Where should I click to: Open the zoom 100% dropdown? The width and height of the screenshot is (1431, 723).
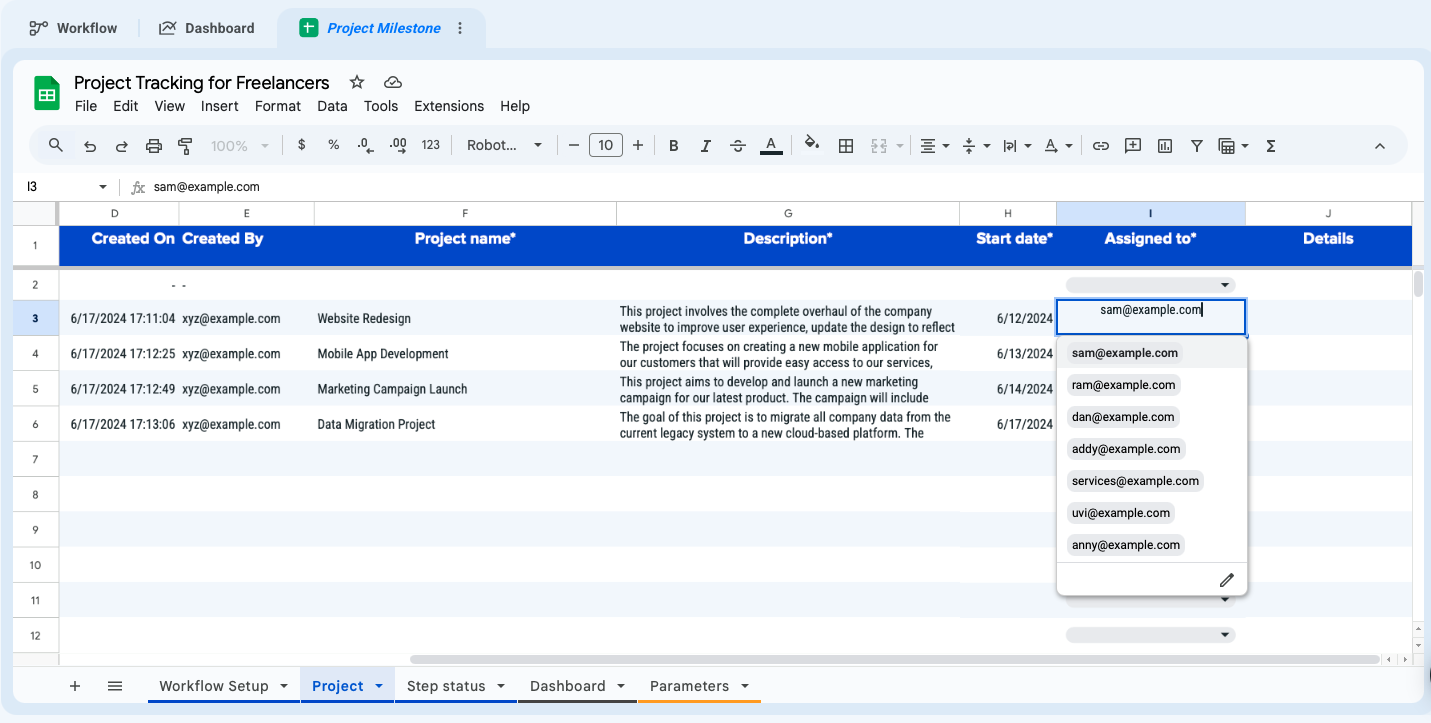tap(240, 146)
